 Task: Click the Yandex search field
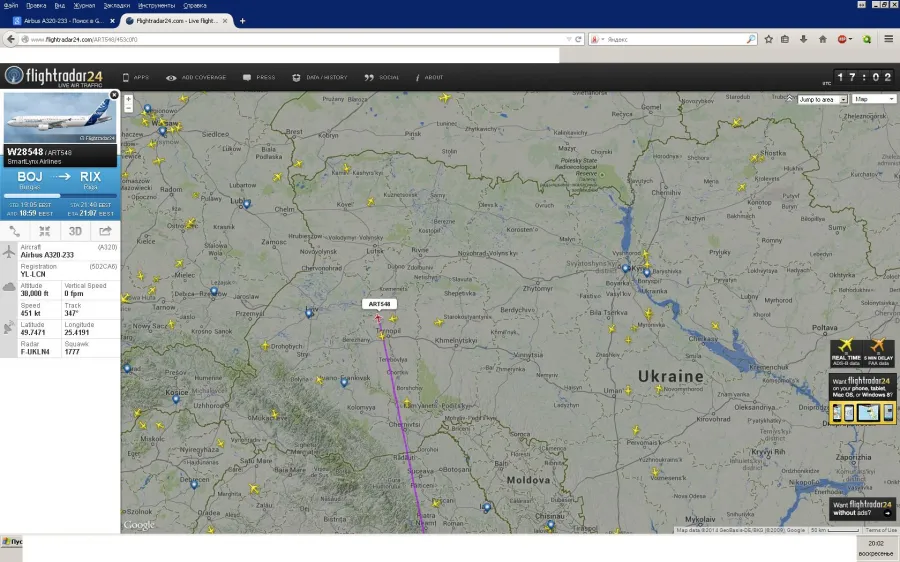point(675,40)
